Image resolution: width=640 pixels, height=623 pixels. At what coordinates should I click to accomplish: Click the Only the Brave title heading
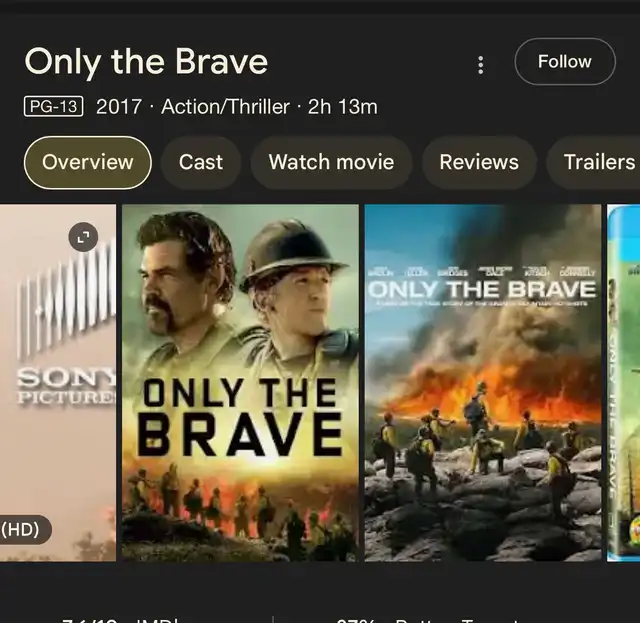point(146,62)
